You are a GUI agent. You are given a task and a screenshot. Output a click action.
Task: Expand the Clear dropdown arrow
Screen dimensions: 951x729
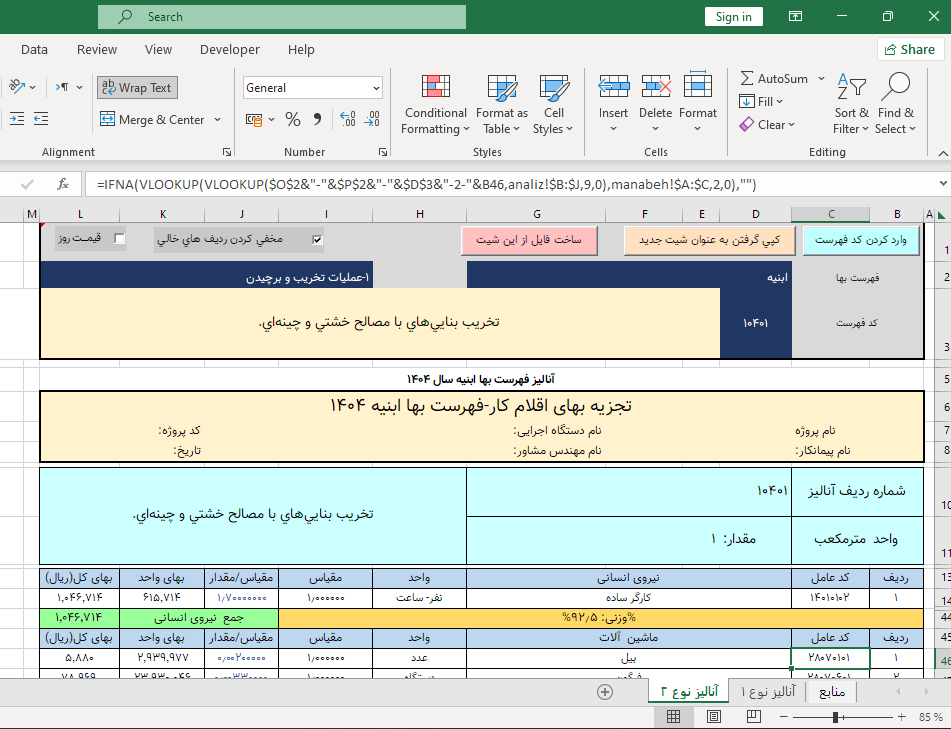pos(791,124)
